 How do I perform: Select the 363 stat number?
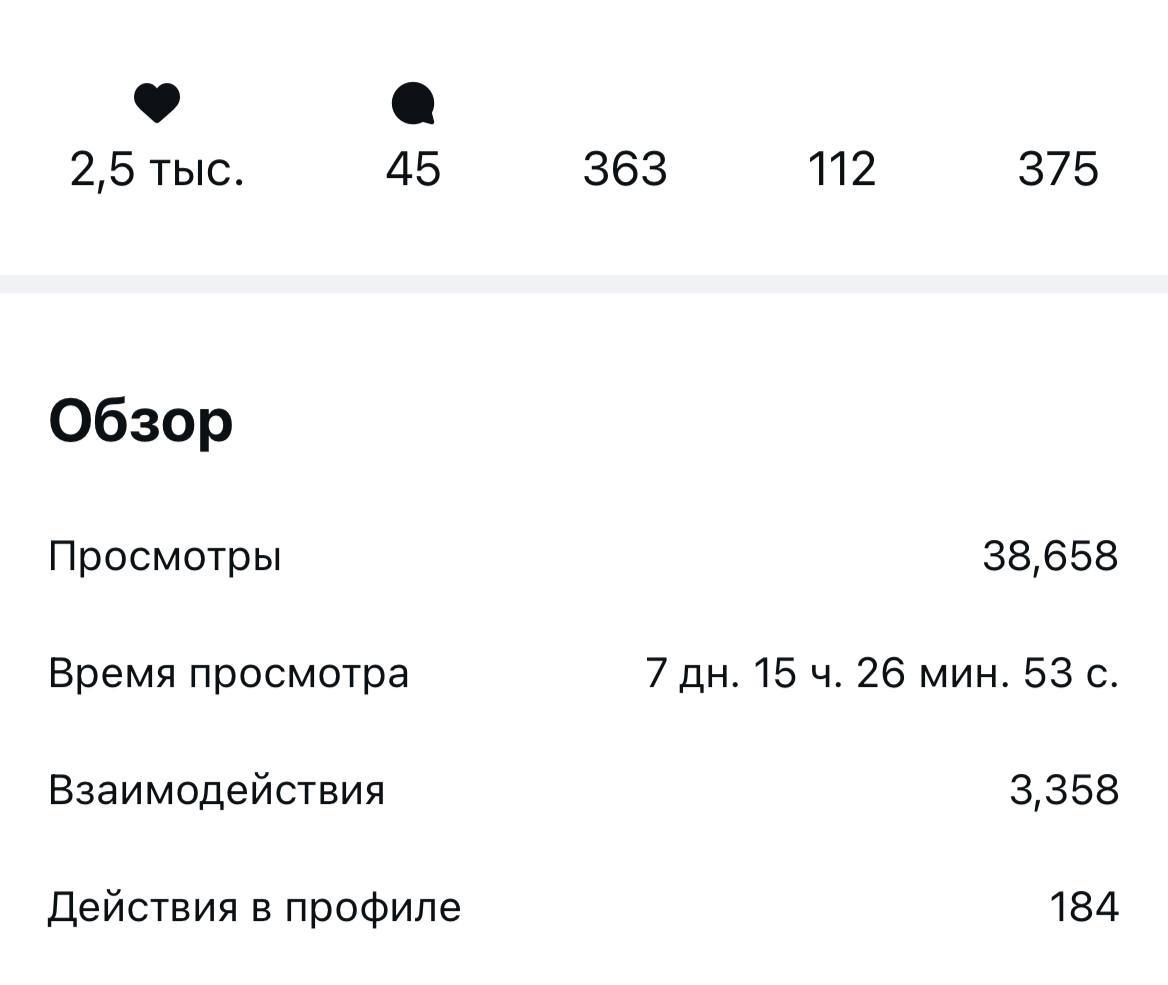pos(625,169)
